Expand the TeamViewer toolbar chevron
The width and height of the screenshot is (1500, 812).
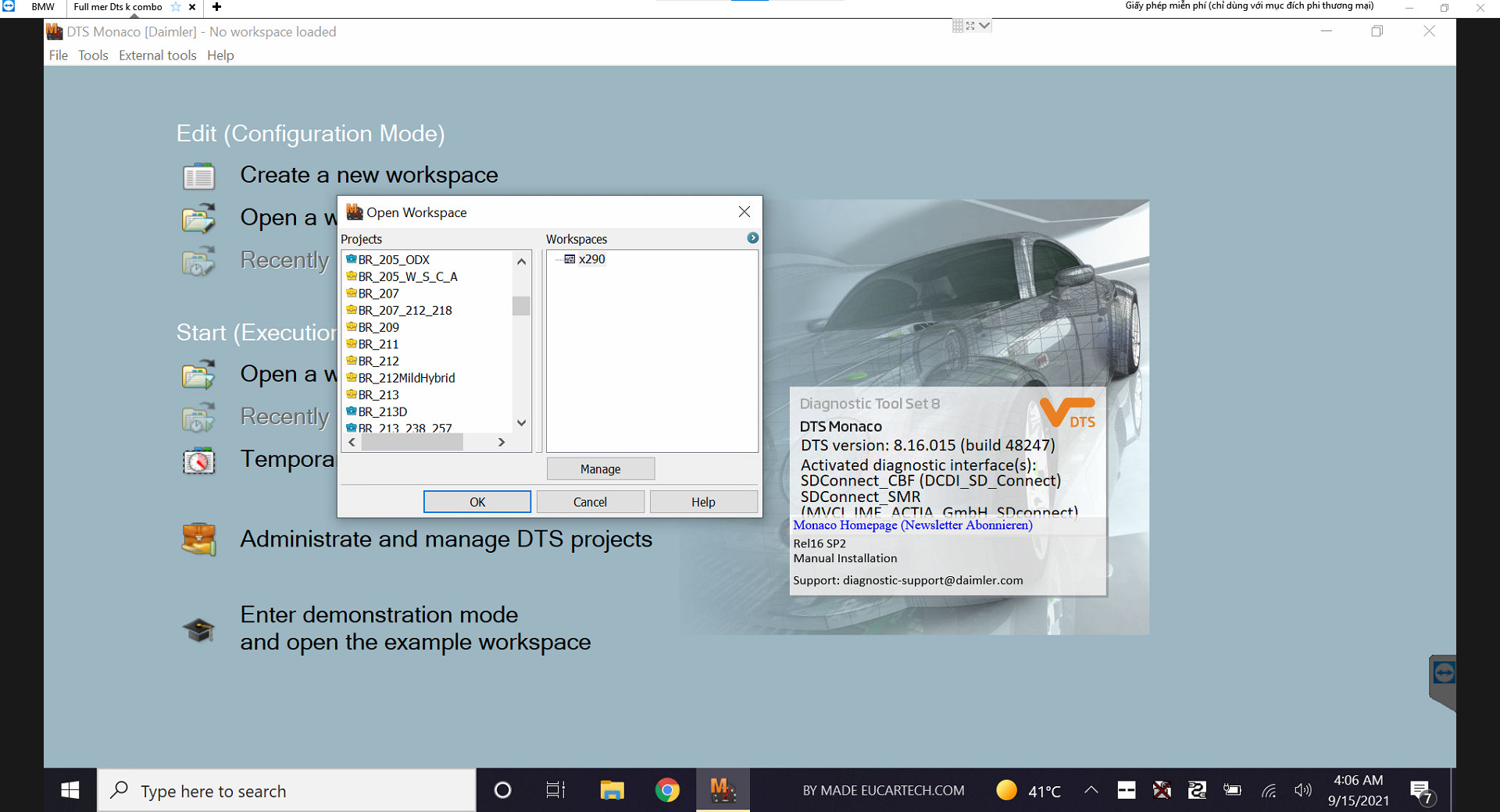(984, 26)
